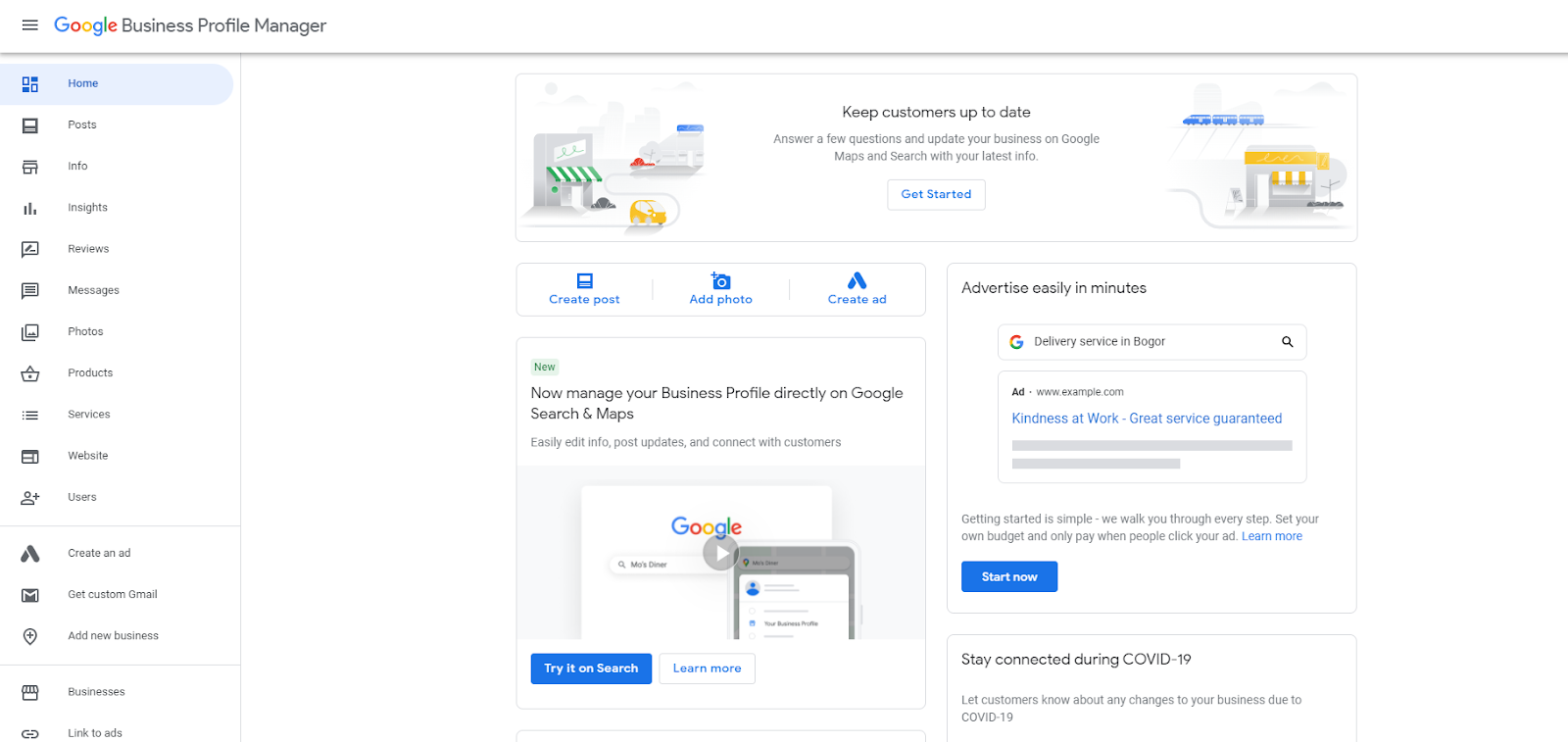Click the Get Started button

(x=937, y=195)
